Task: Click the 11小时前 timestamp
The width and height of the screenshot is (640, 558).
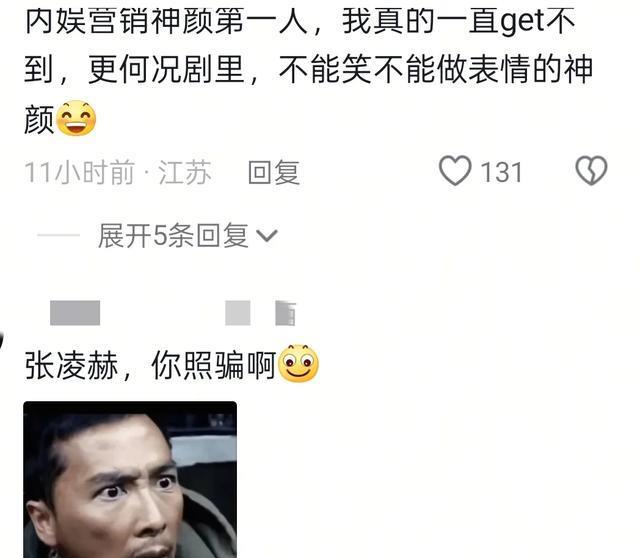Action: [80, 172]
